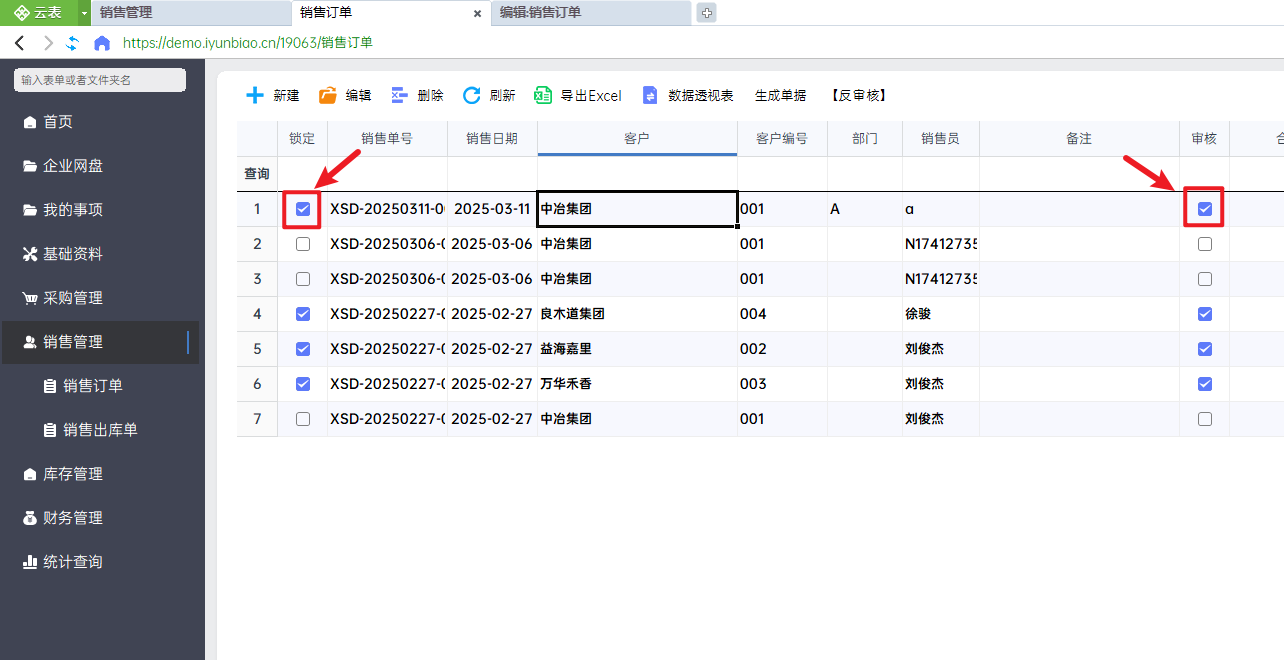Viewport: 1284px width, 660px height.
Task: Click 【反审核】 button
Action: point(859,96)
